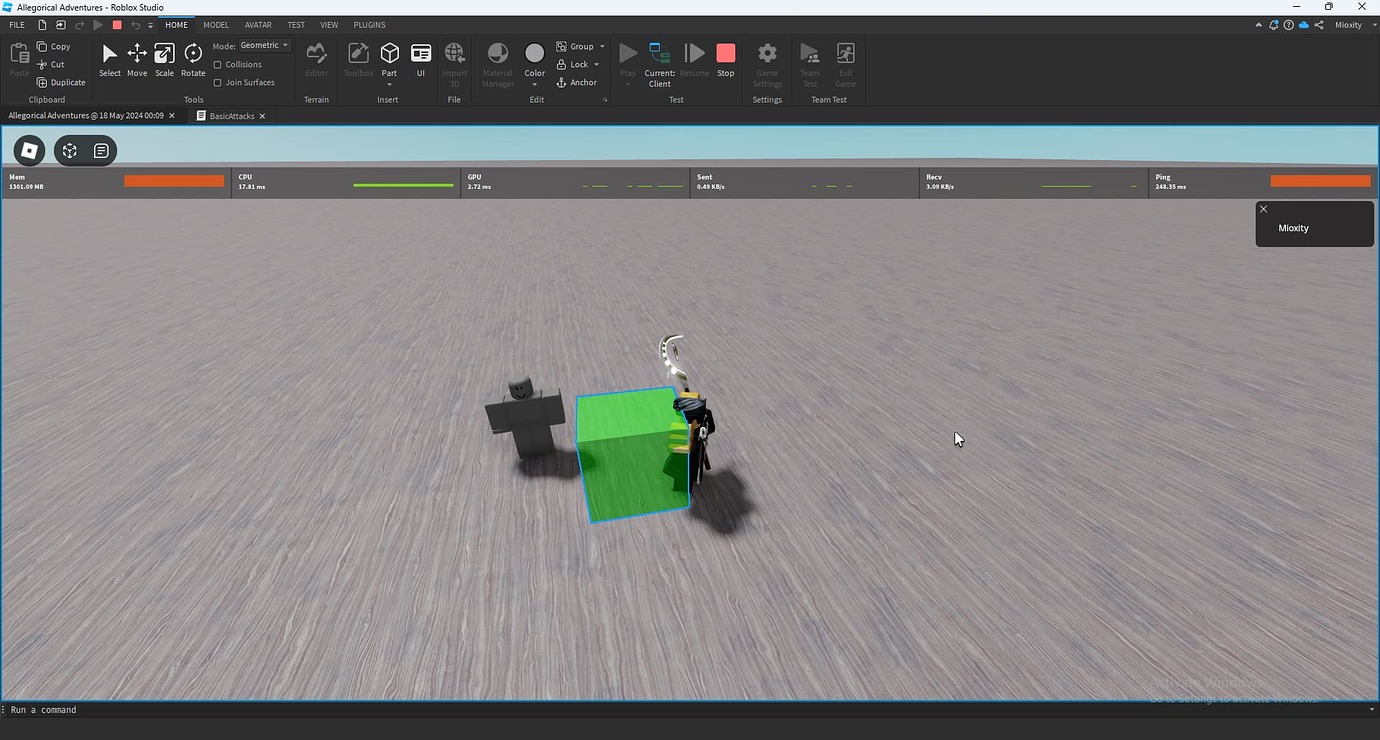Click the Roblox logo in the viewport overlay
This screenshot has width=1380, height=740.
27,150
